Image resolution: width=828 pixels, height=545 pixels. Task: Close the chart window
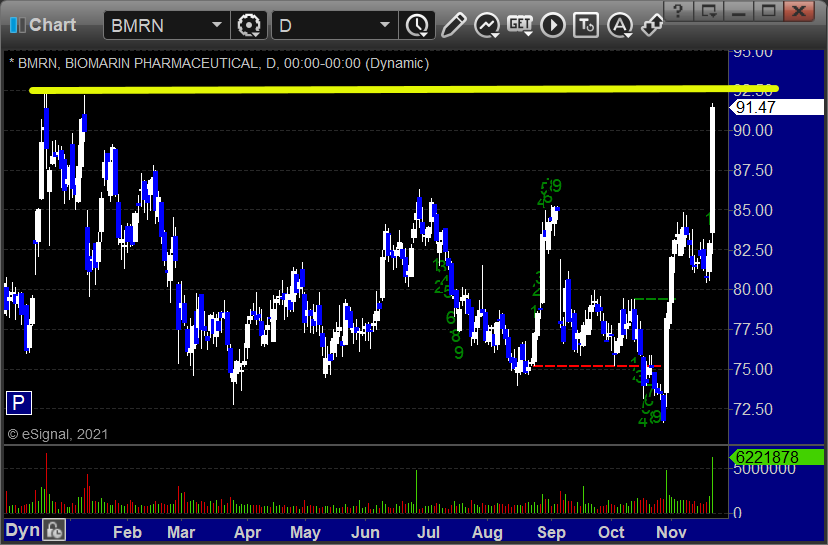tap(798, 11)
